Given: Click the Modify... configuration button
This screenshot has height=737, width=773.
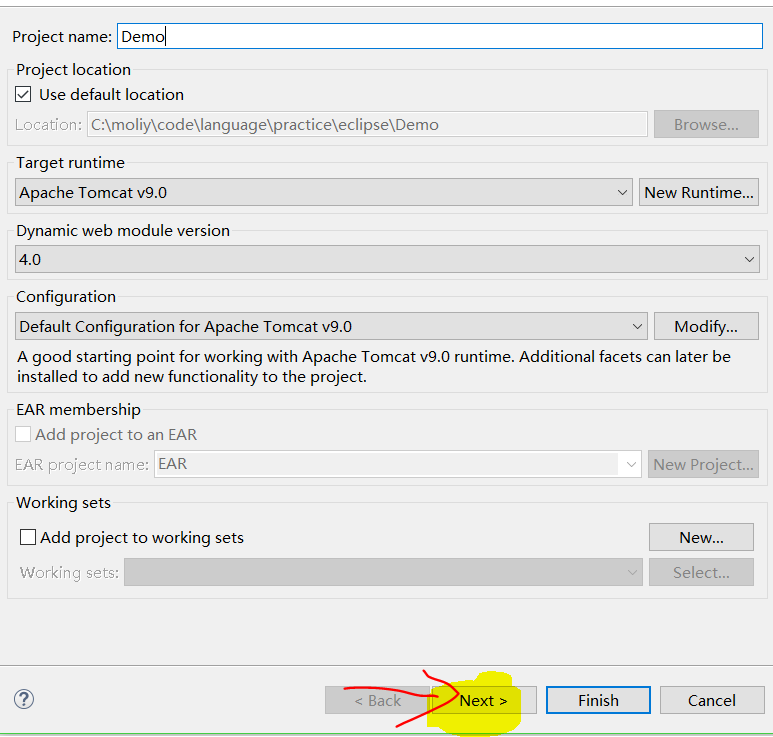Looking at the screenshot, I should point(706,326).
